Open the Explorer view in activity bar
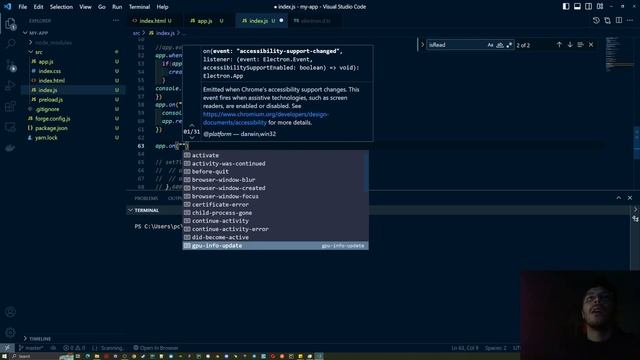The height and width of the screenshot is (360, 640). [x=10, y=24]
